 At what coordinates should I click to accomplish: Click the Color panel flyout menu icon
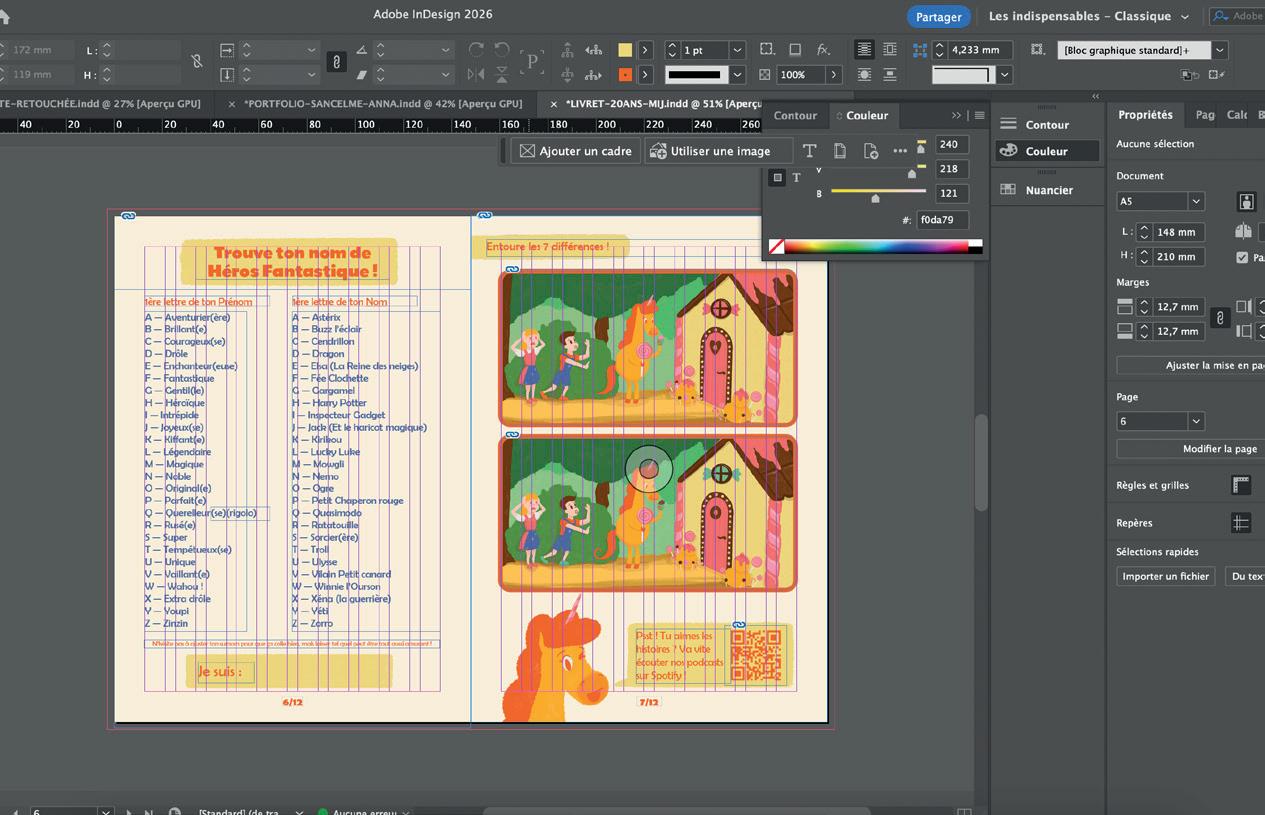point(979,115)
